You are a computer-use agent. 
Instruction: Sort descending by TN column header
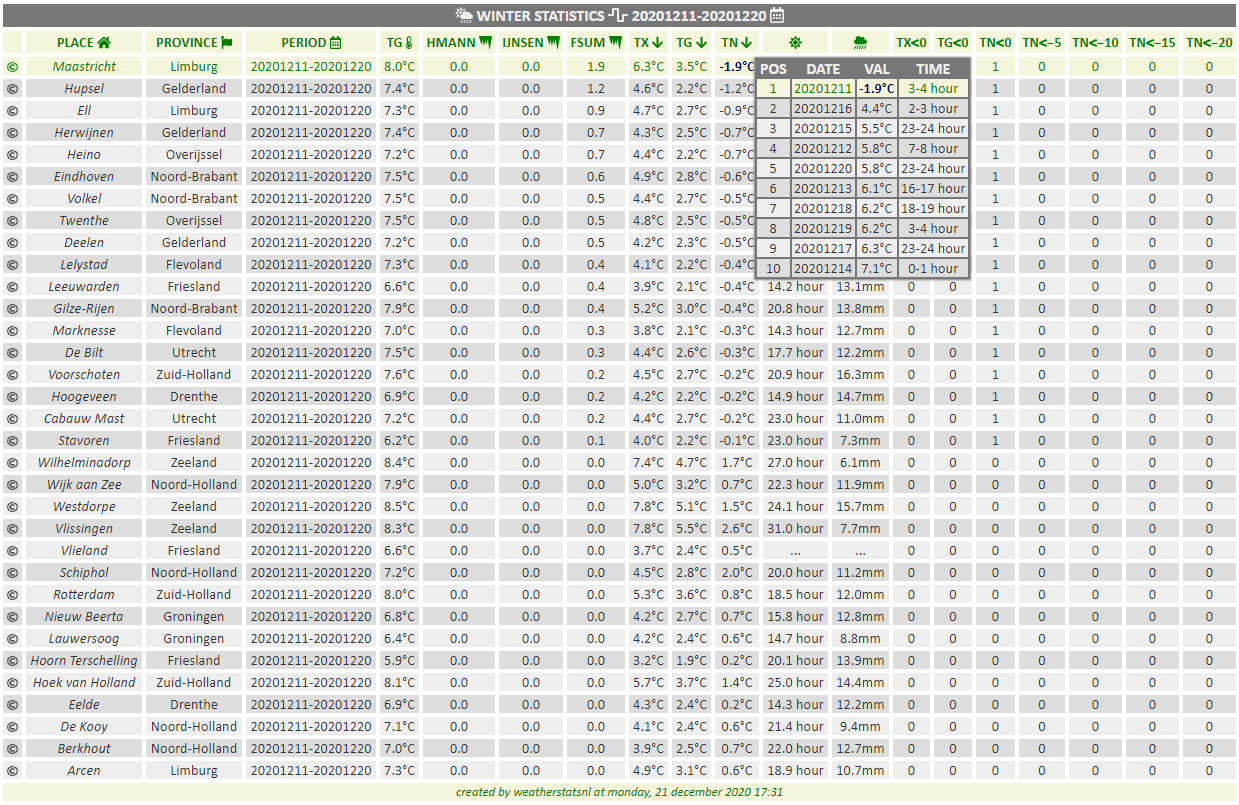click(737, 43)
